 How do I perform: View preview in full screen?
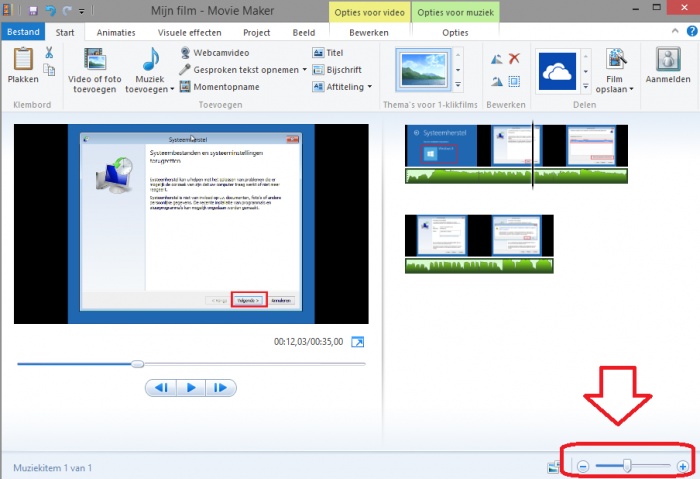pos(358,342)
